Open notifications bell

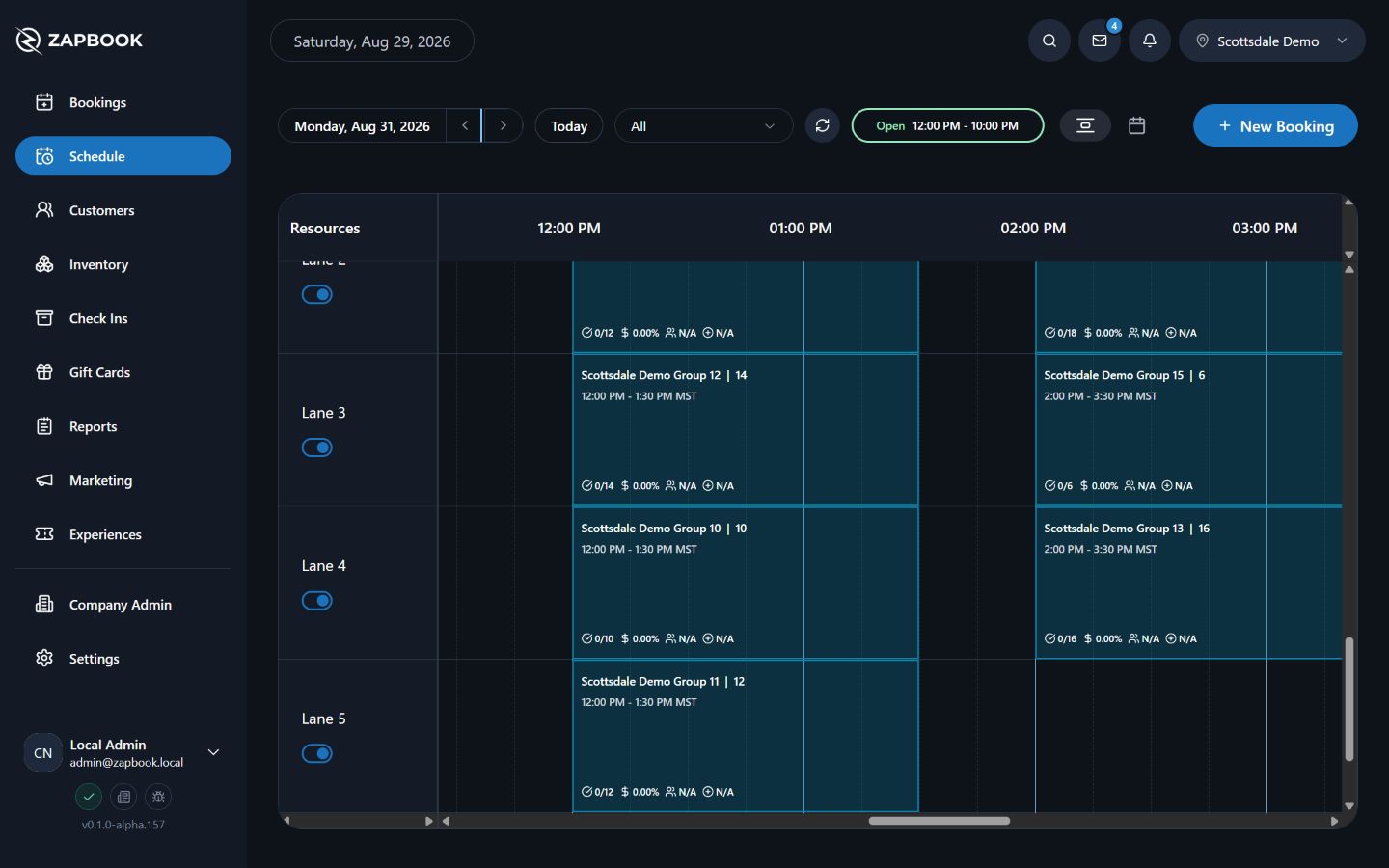click(x=1150, y=41)
